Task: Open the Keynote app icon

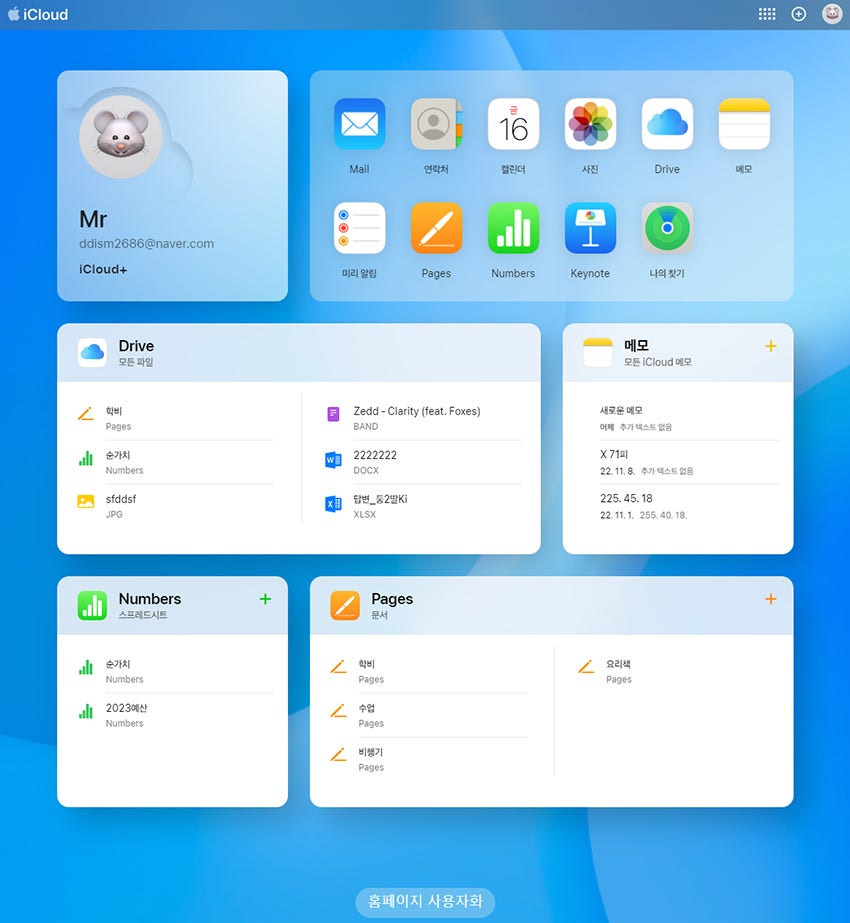Action: (x=590, y=228)
